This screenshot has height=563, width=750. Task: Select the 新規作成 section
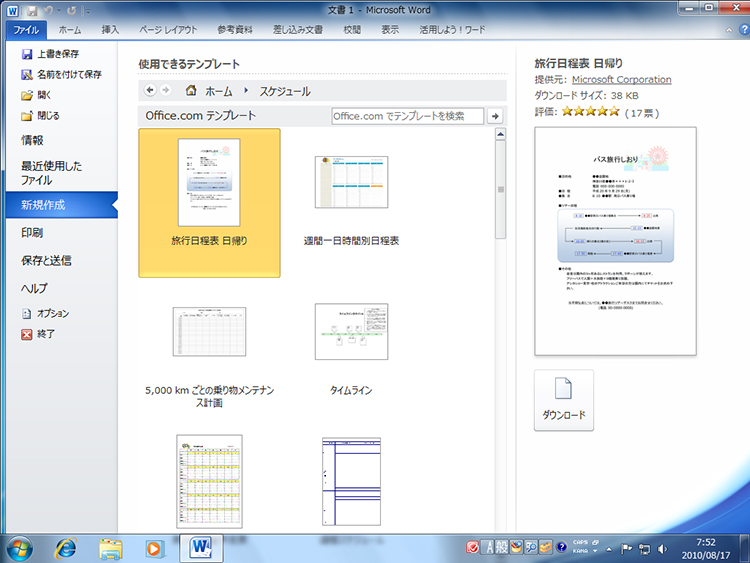pyautogui.click(x=61, y=205)
